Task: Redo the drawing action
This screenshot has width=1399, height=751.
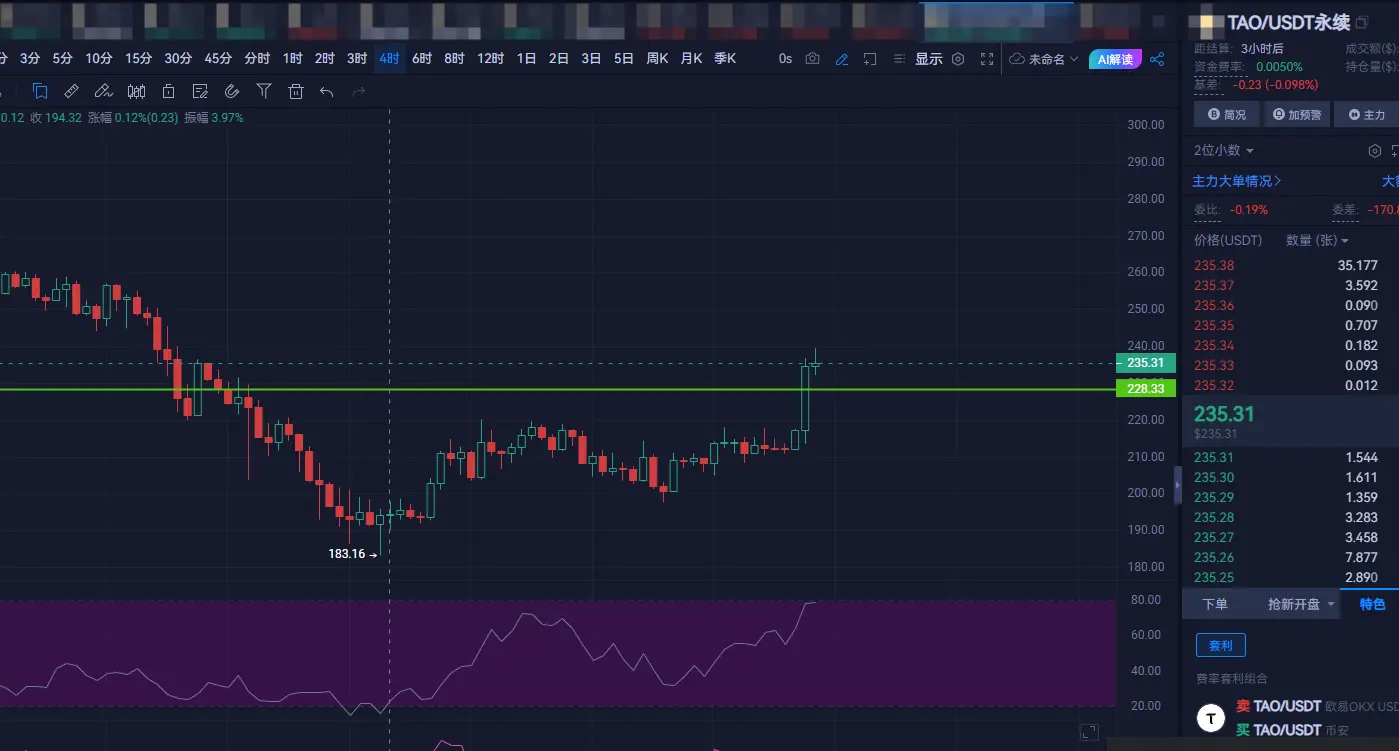Action: [x=358, y=92]
